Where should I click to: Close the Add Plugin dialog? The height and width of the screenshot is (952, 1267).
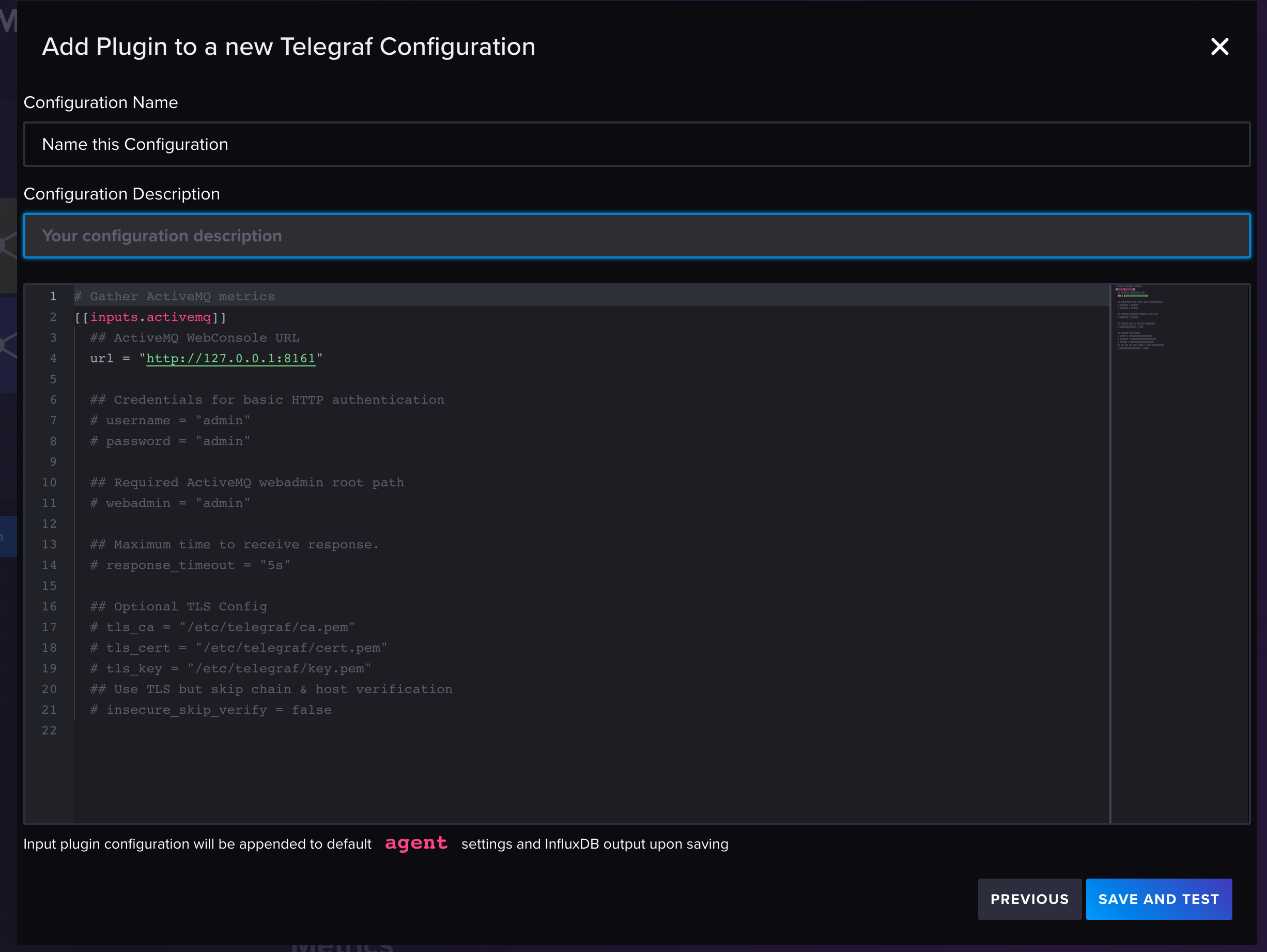point(1219,47)
